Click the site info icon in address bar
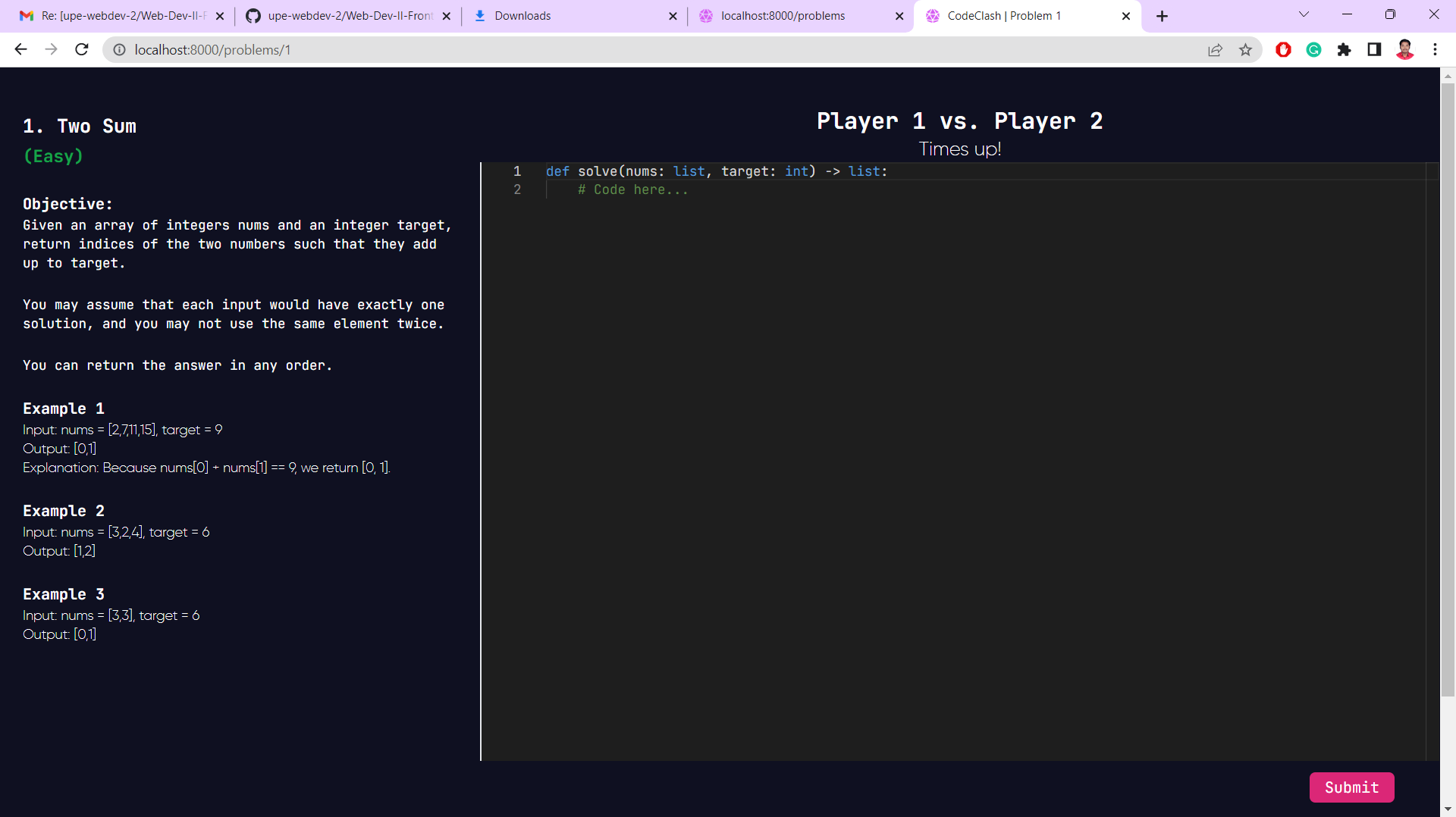This screenshot has width=1456, height=817. coord(119,50)
